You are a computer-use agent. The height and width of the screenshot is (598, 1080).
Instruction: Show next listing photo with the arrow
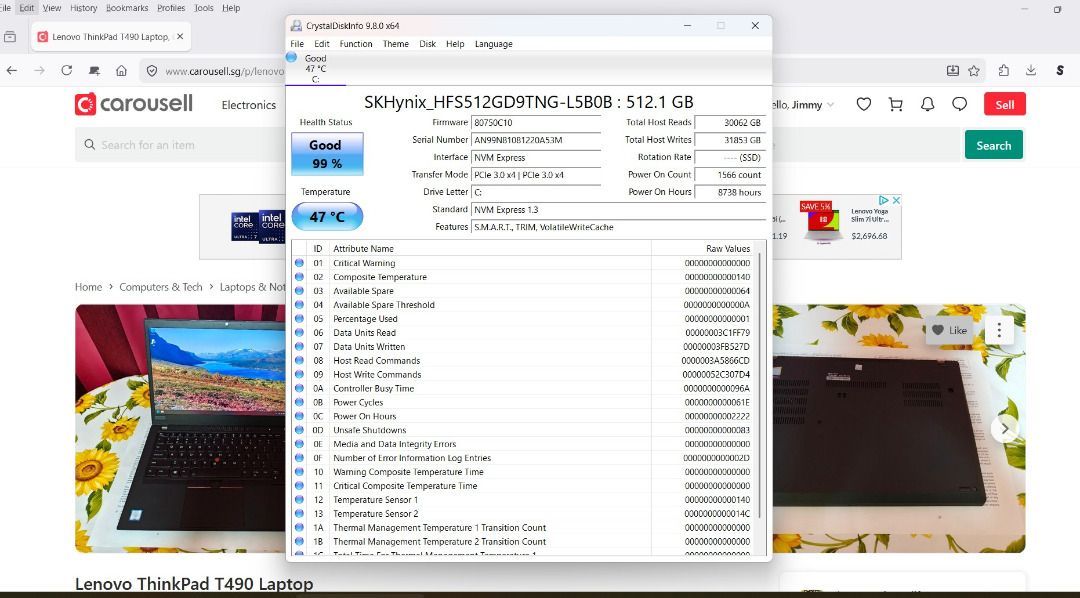click(x=1005, y=429)
